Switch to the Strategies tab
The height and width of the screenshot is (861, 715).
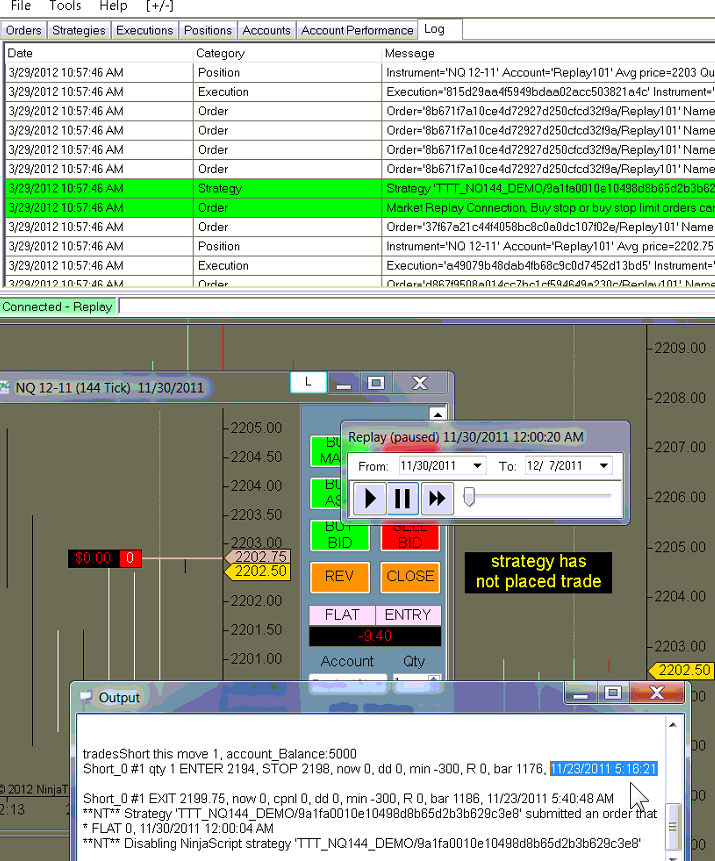tap(79, 30)
